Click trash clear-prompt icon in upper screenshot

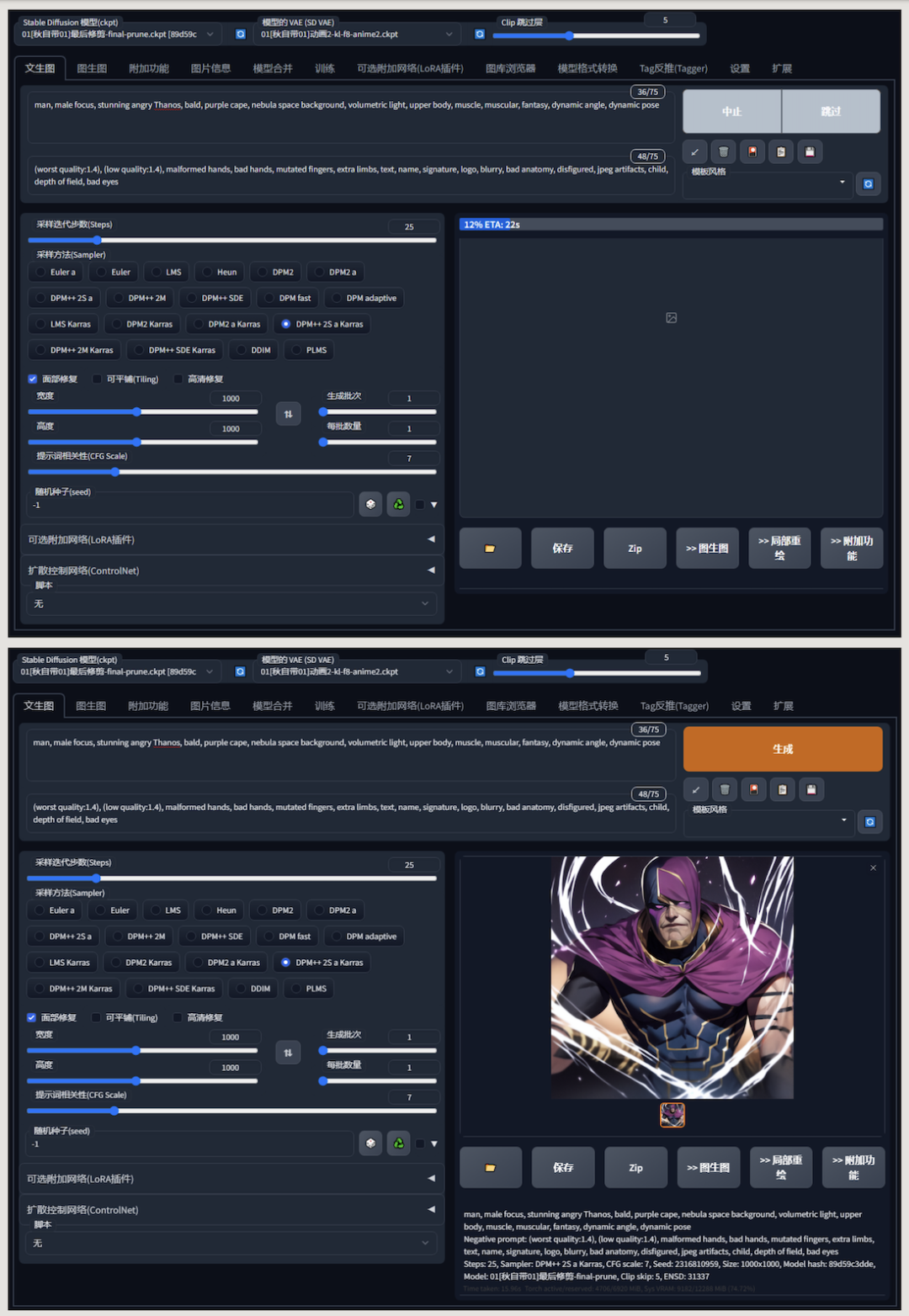click(724, 151)
